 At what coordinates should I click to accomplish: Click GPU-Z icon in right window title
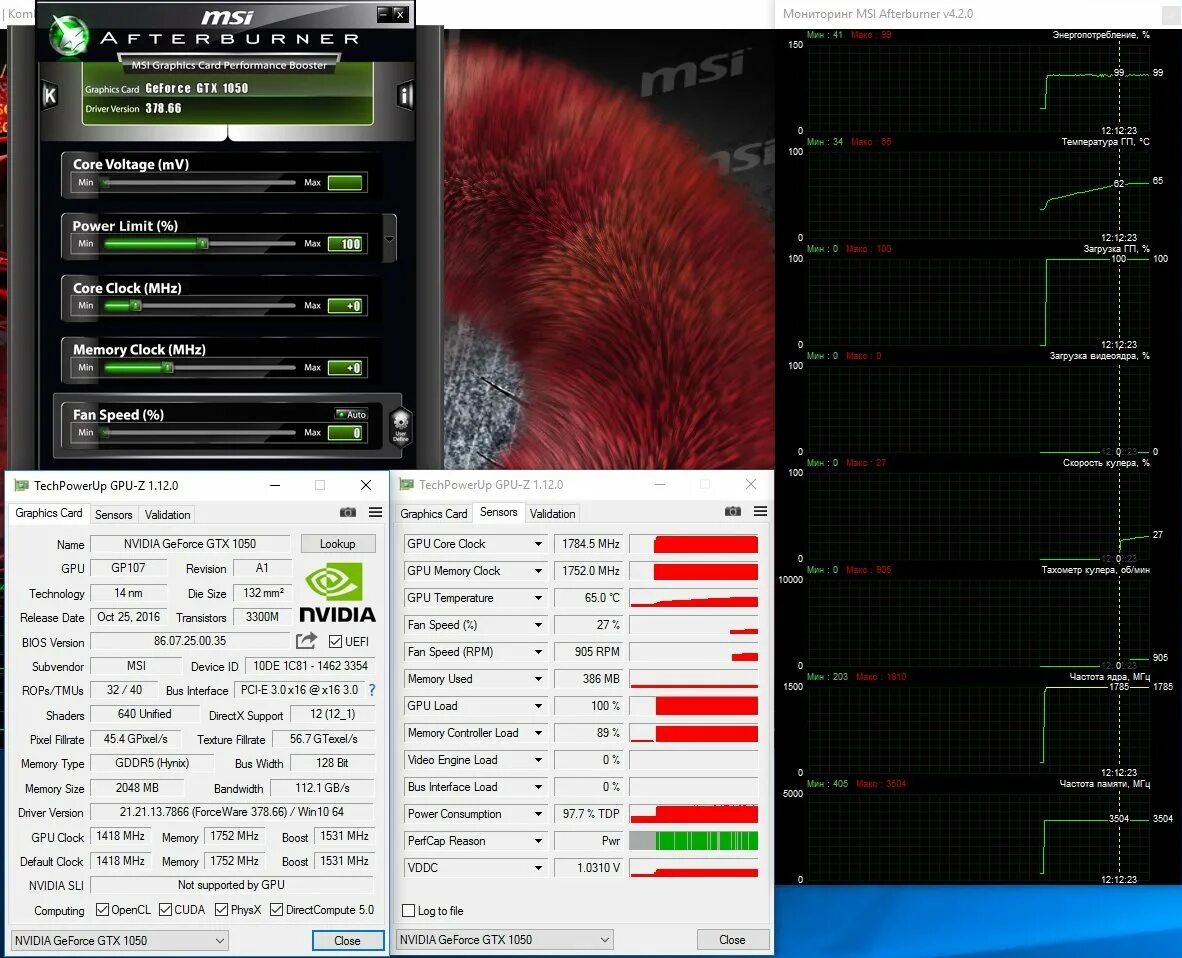(407, 485)
